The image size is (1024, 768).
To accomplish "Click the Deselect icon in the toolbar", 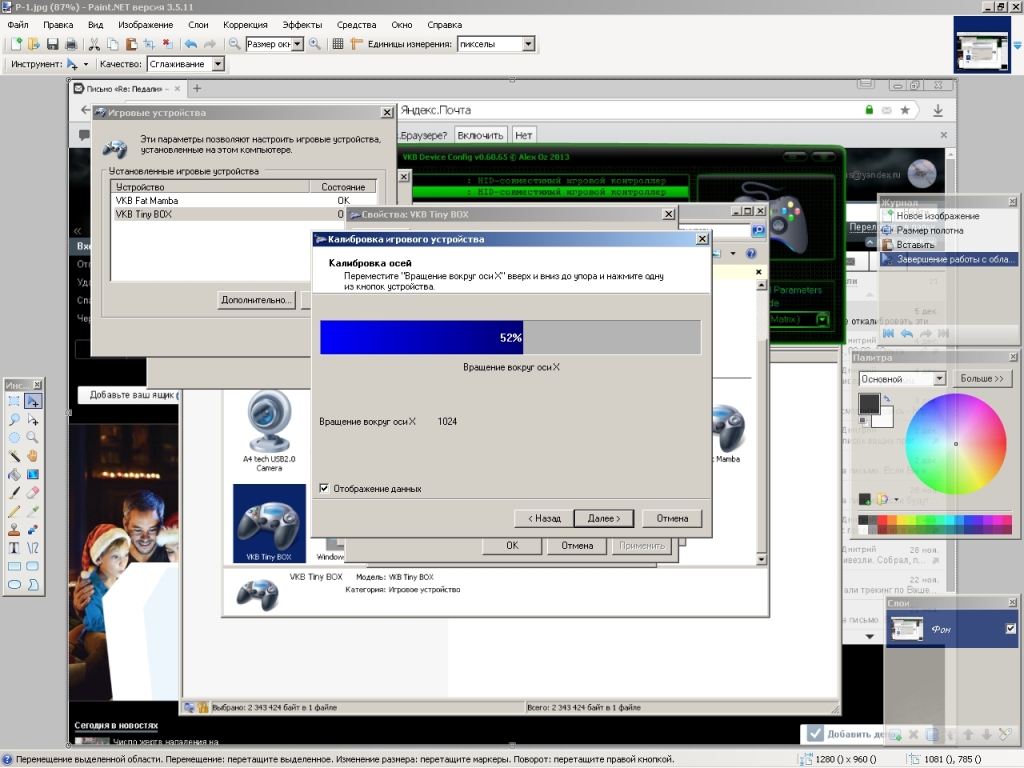I will 168,44.
